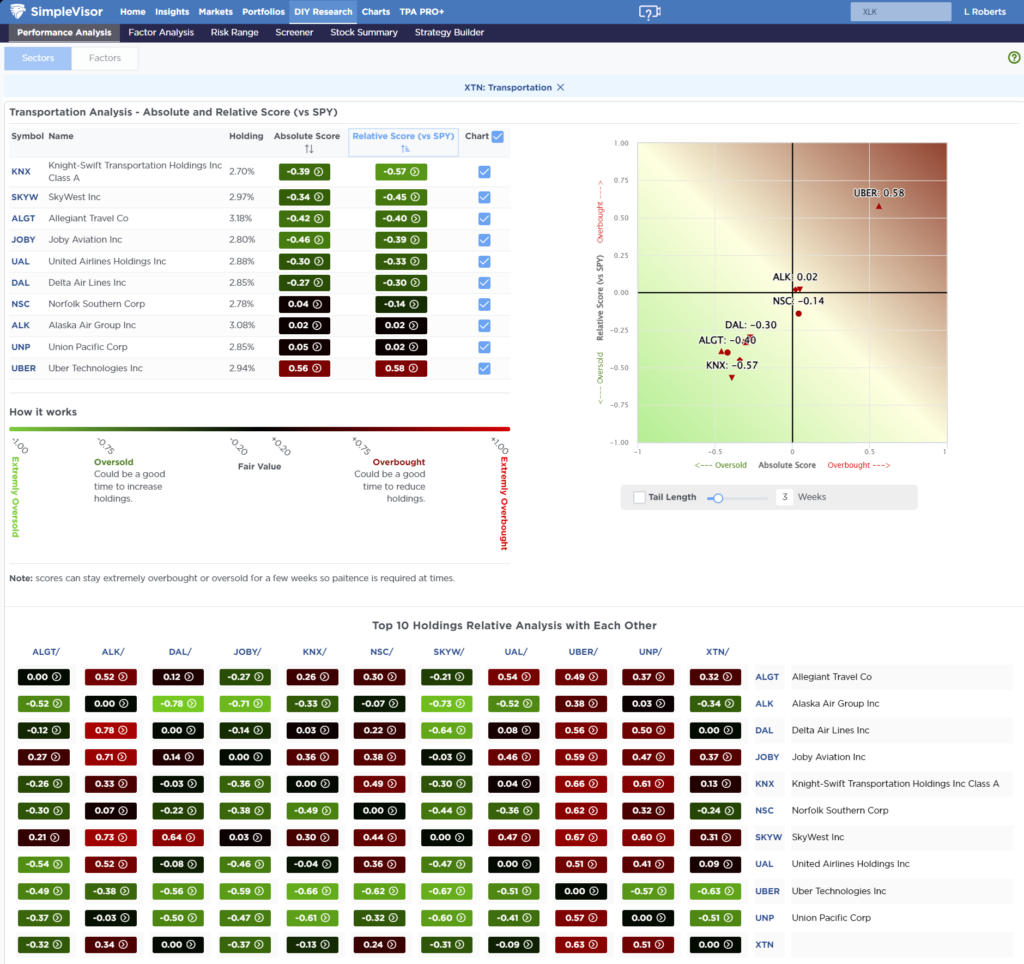Open XTN row UBER/ 0.63 badge

pos(581,944)
